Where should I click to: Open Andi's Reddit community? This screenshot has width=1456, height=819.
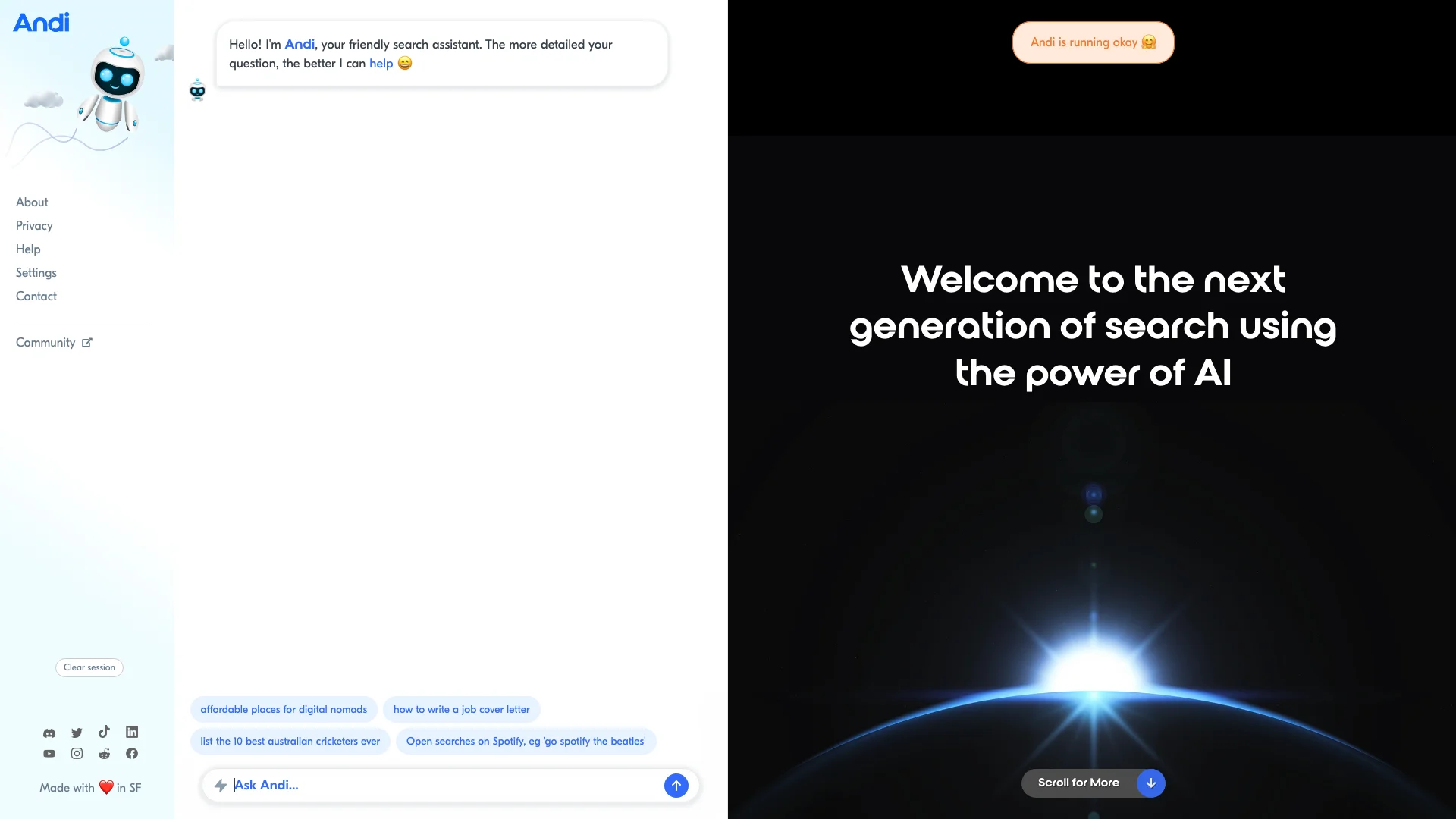point(104,754)
